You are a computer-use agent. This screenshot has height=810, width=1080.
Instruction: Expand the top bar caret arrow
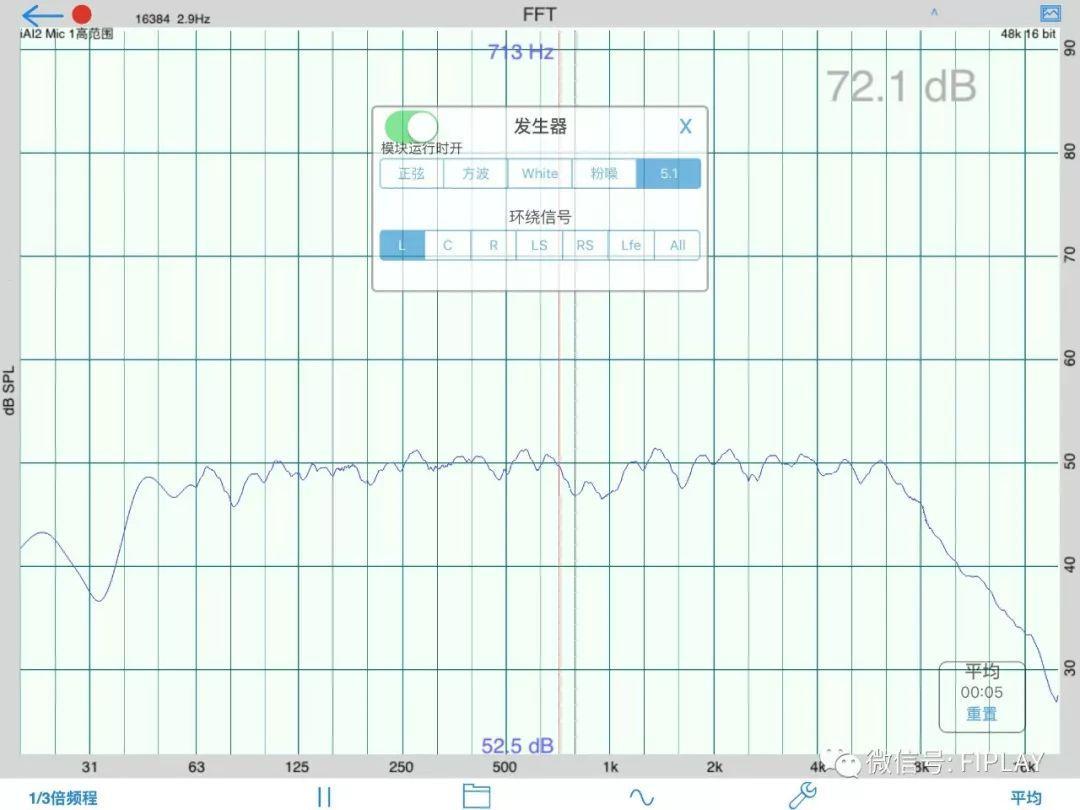tap(934, 13)
